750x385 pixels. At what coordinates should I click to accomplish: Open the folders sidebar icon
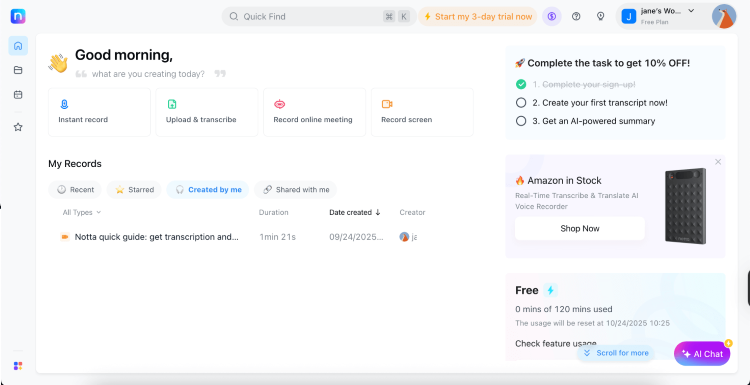click(18, 70)
